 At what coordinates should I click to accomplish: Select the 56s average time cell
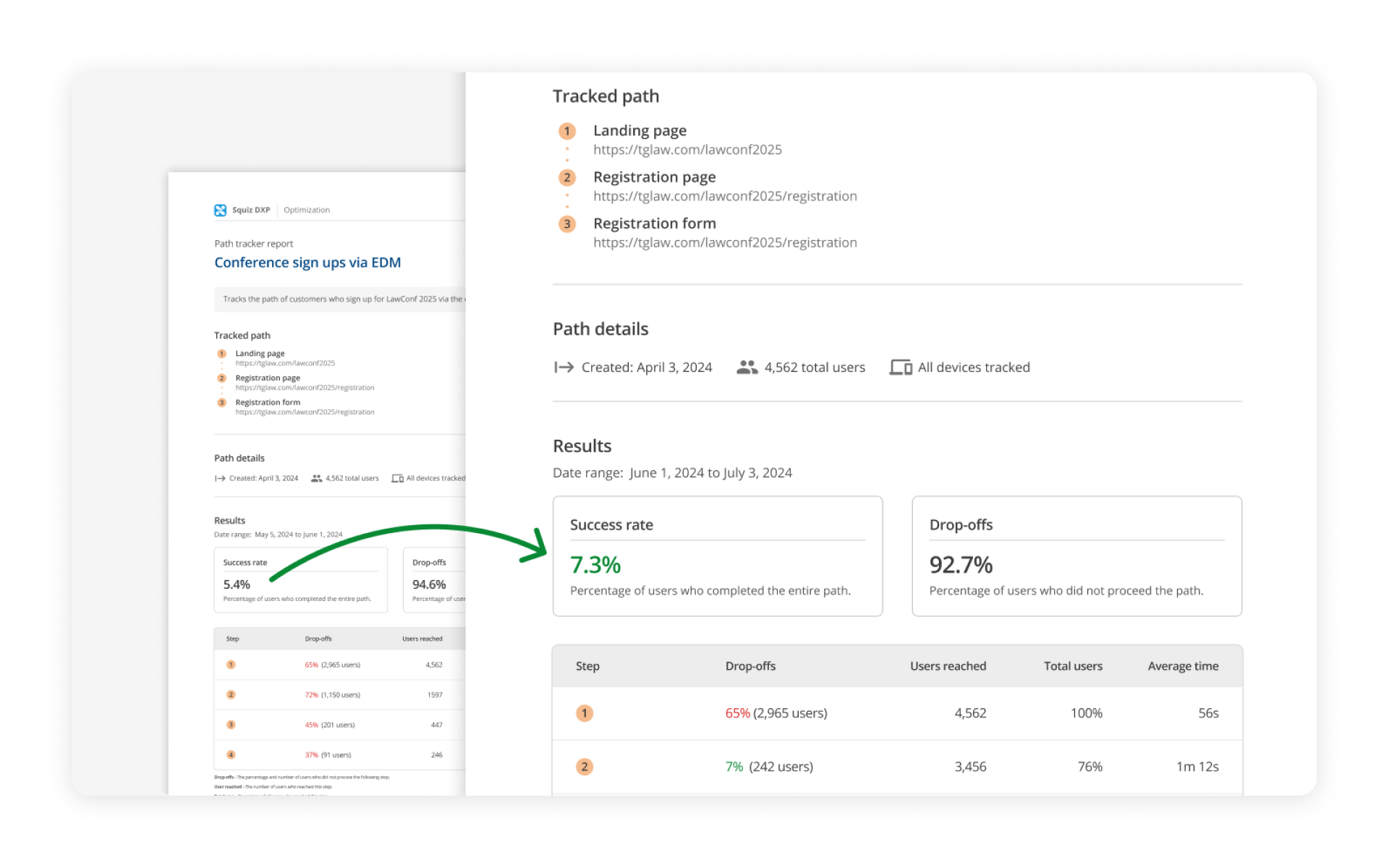[x=1208, y=713]
